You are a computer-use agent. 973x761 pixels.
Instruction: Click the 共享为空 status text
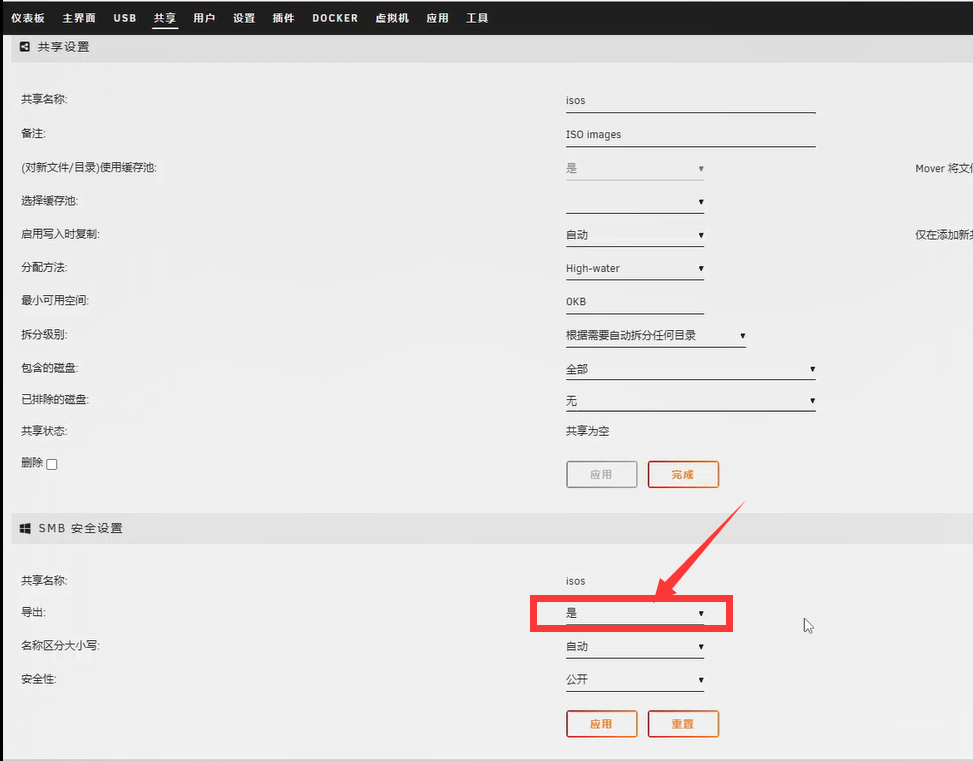[587, 431]
